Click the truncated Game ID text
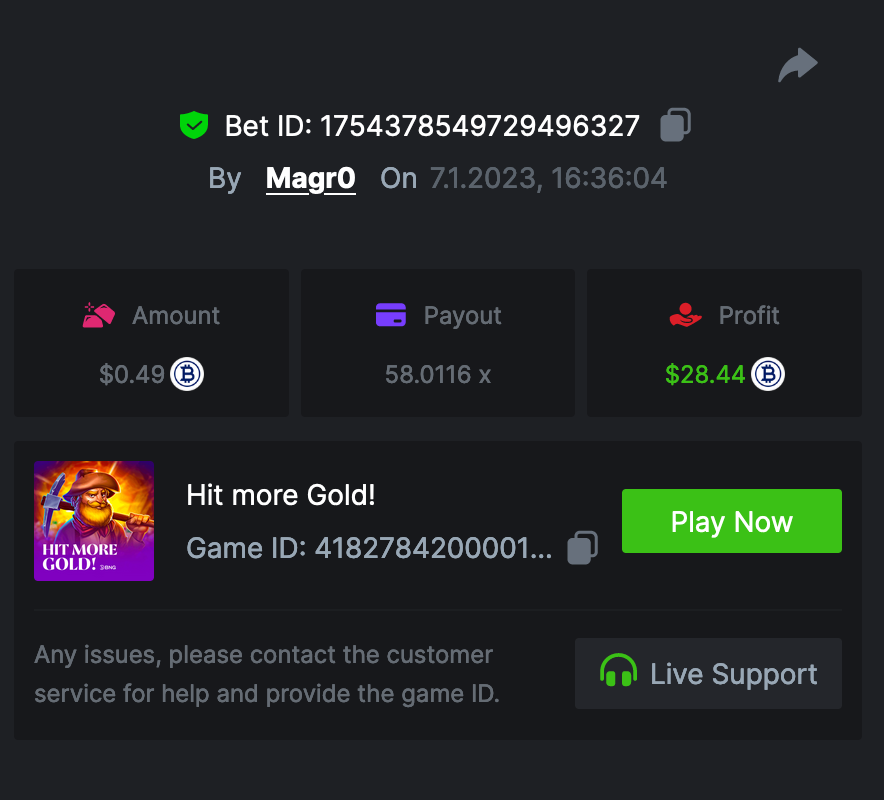Screen dimensions: 884x800 [x=369, y=548]
